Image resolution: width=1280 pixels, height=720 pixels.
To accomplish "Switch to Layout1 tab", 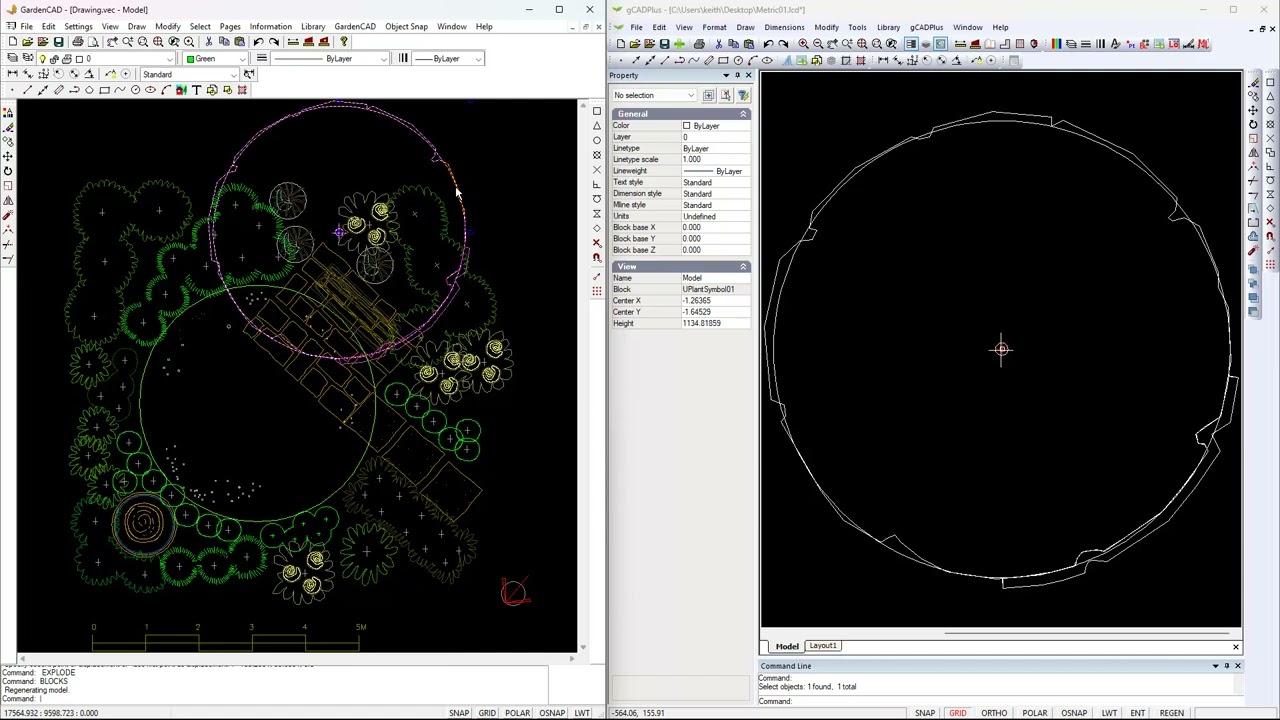I will click(823, 646).
